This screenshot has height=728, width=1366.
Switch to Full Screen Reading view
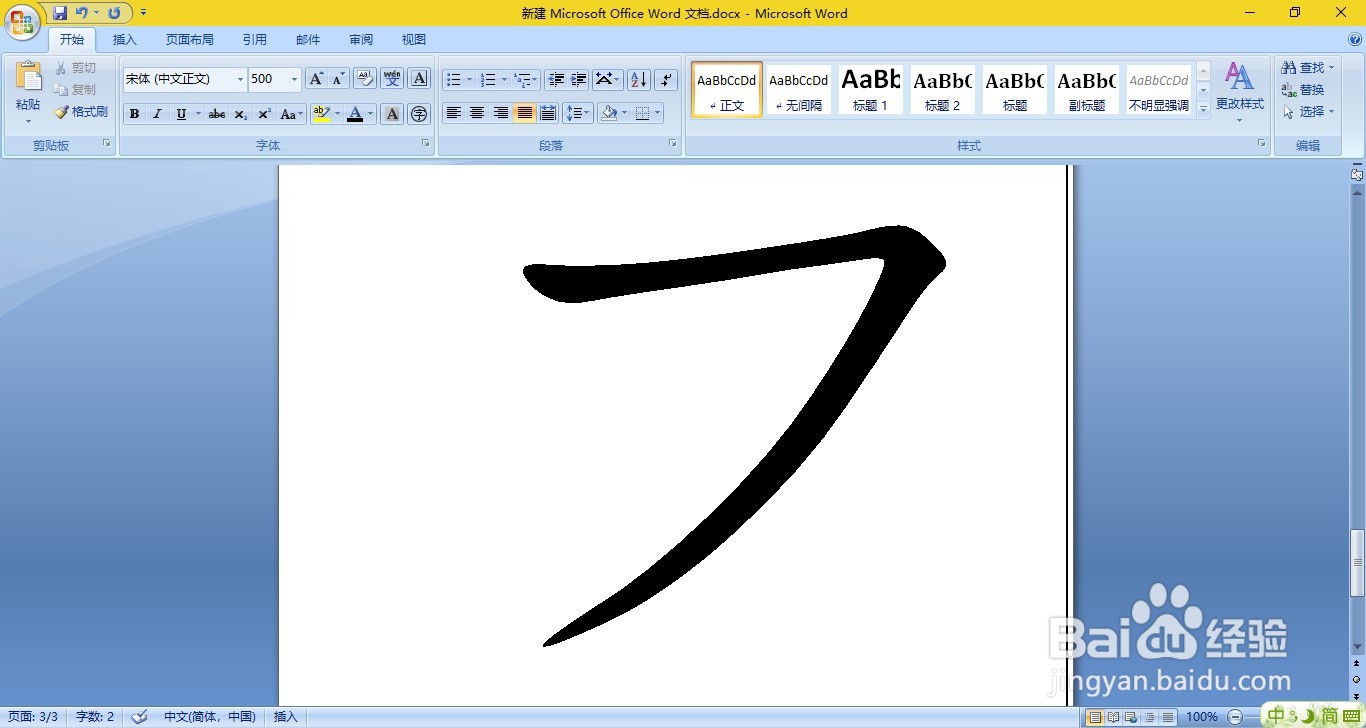tap(1113, 717)
